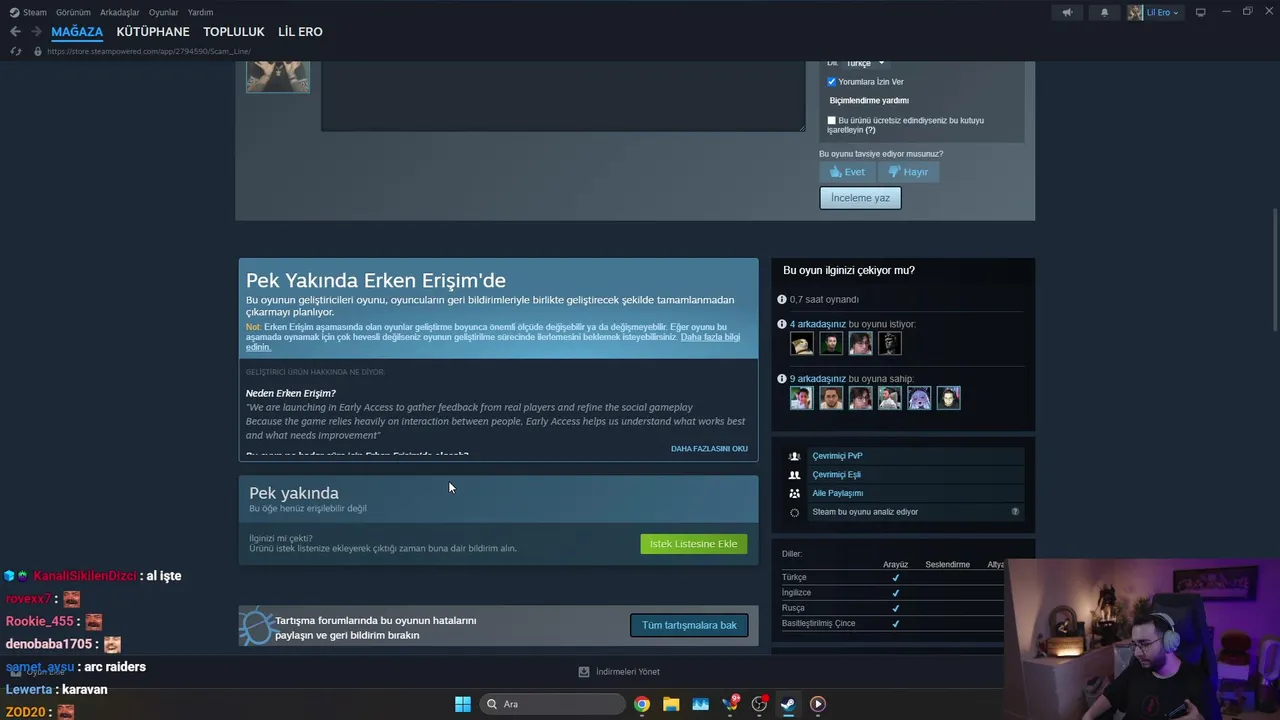This screenshot has width=1280, height=720.
Task: Click the store page URL text
Action: [148, 51]
